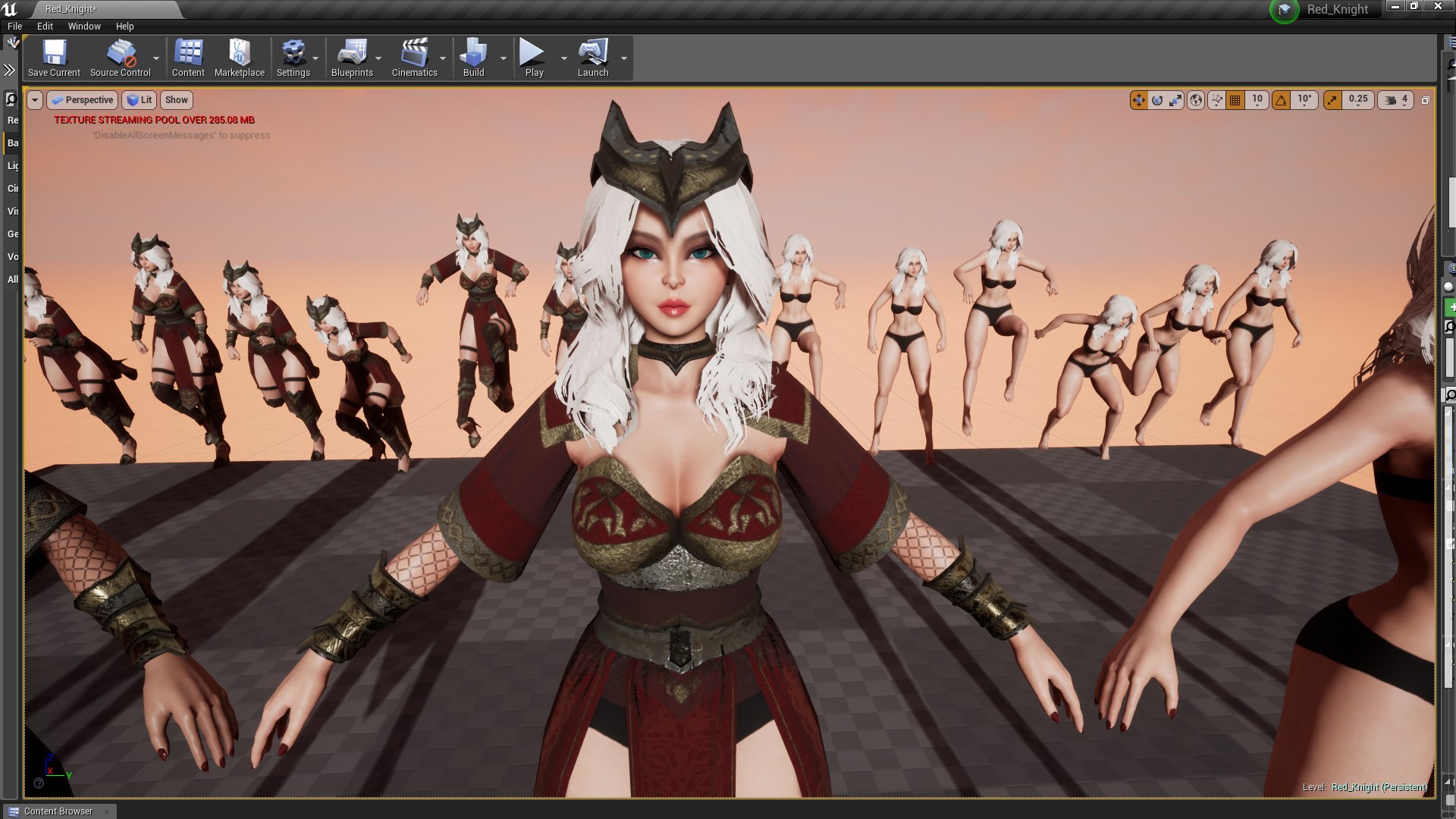Open the Blueprints toolbar icon

point(352,58)
